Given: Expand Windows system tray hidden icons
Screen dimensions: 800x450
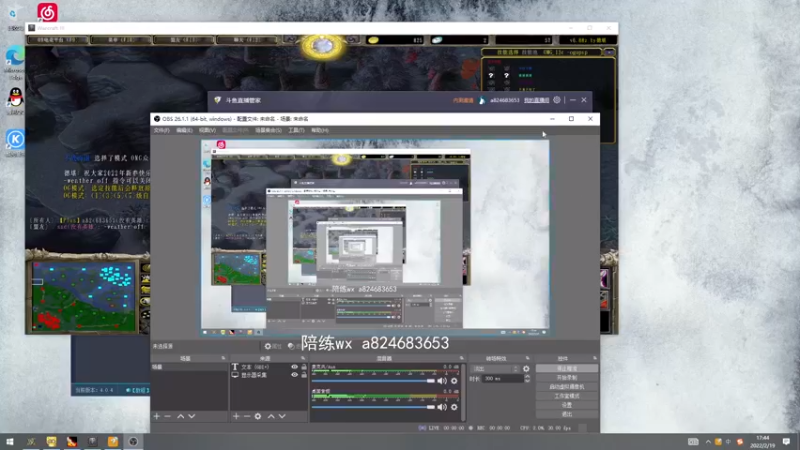Looking at the screenshot, I should [x=708, y=442].
